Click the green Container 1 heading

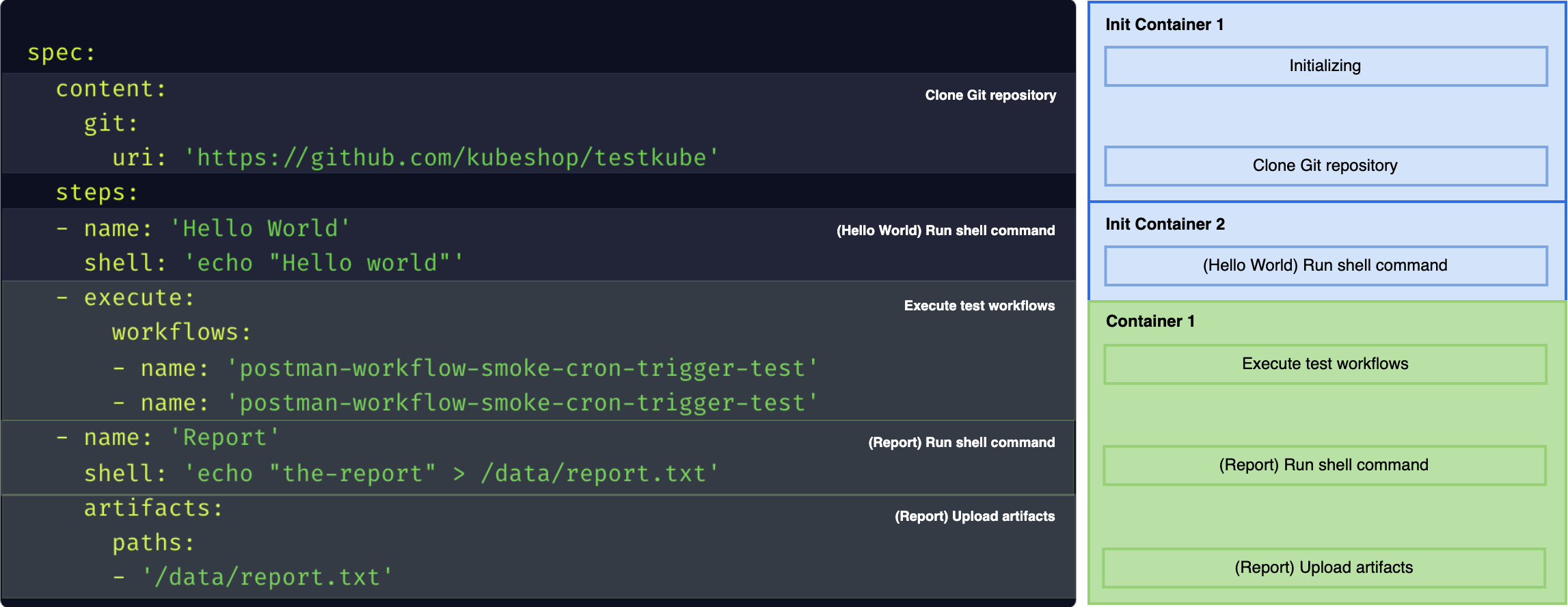pyautogui.click(x=1150, y=321)
